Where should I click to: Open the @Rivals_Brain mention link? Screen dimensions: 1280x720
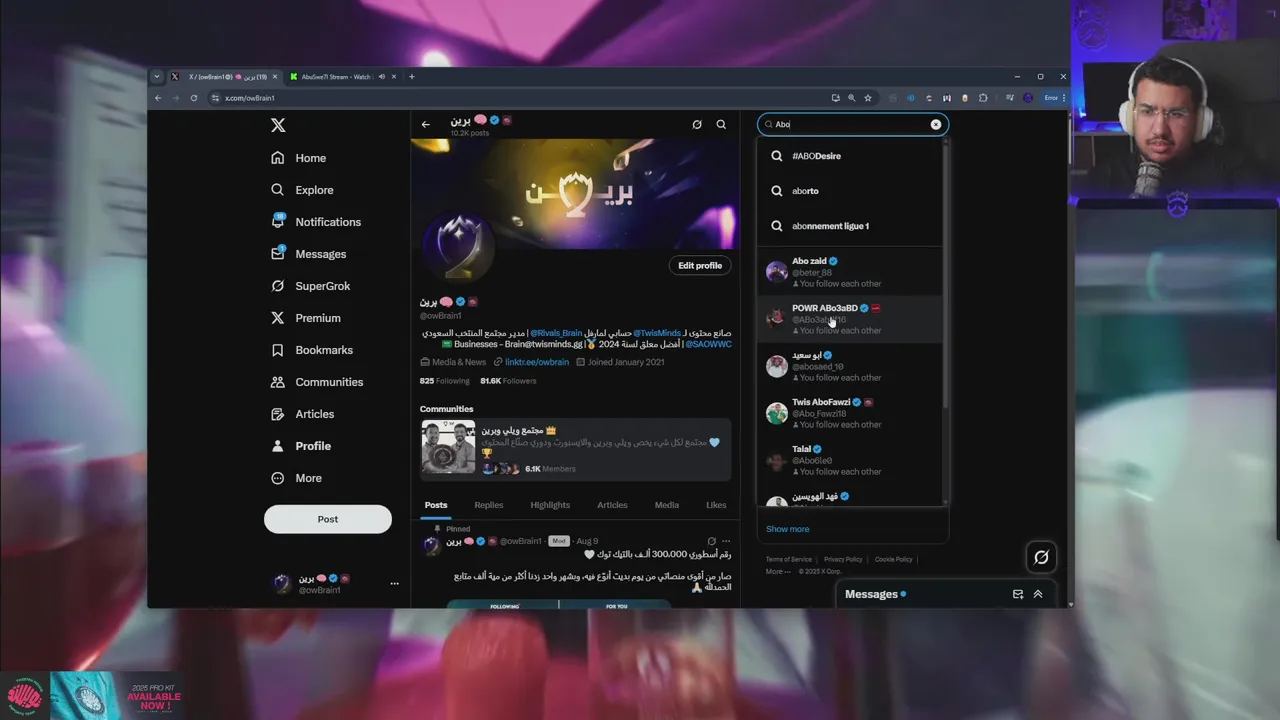tap(556, 333)
